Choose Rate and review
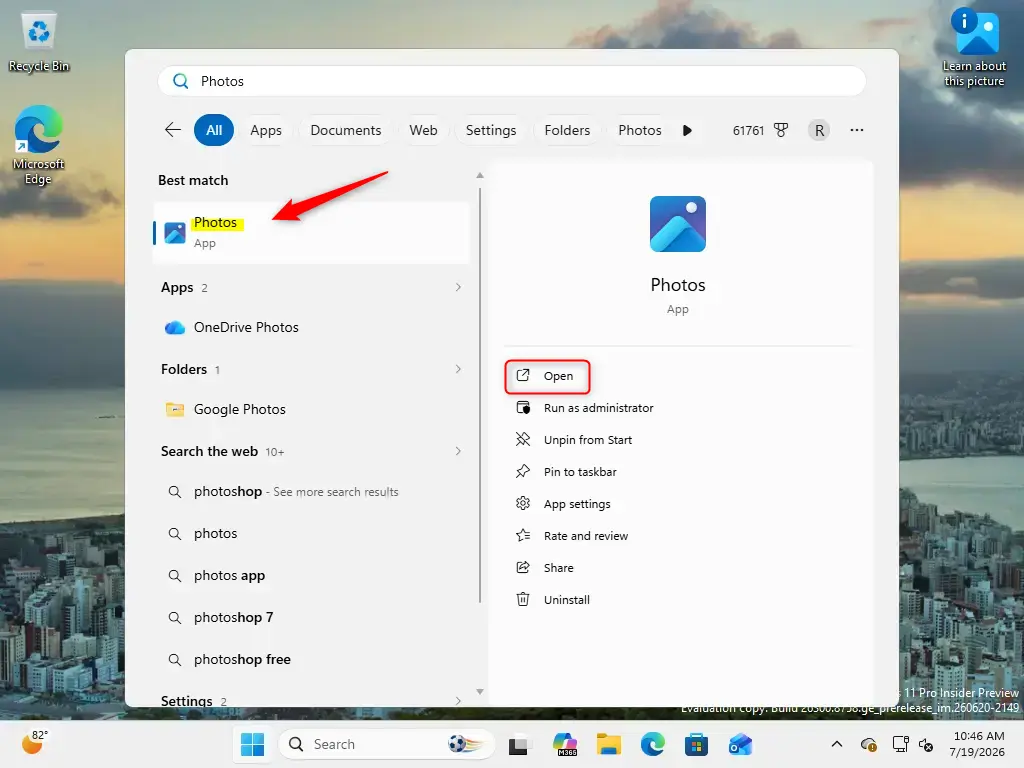The image size is (1024, 768). tap(586, 536)
